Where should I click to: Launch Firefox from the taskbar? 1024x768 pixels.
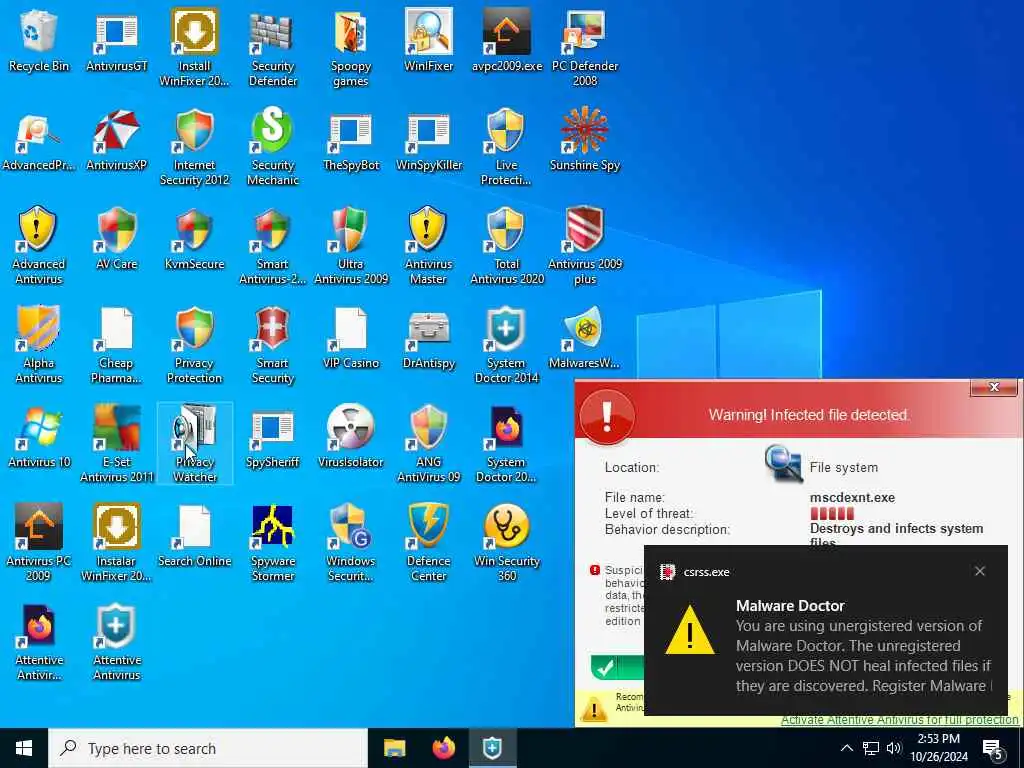(443, 748)
